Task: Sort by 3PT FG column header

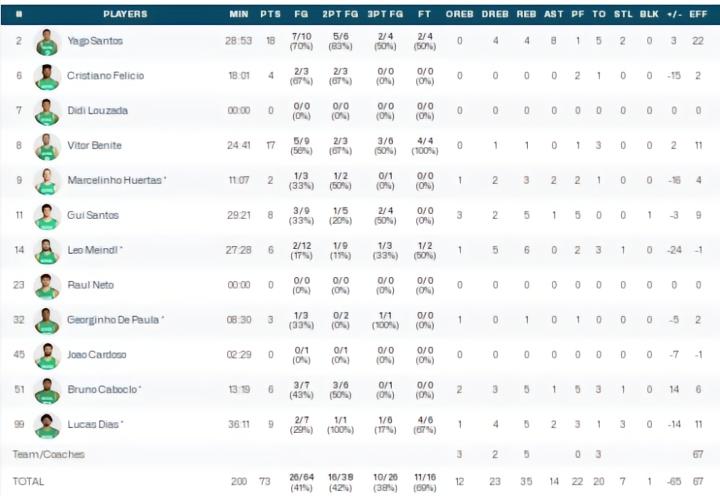Action: [x=385, y=14]
